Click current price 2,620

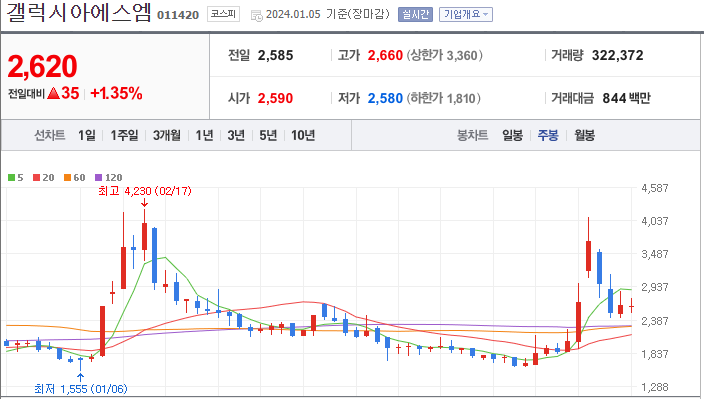coord(43,66)
